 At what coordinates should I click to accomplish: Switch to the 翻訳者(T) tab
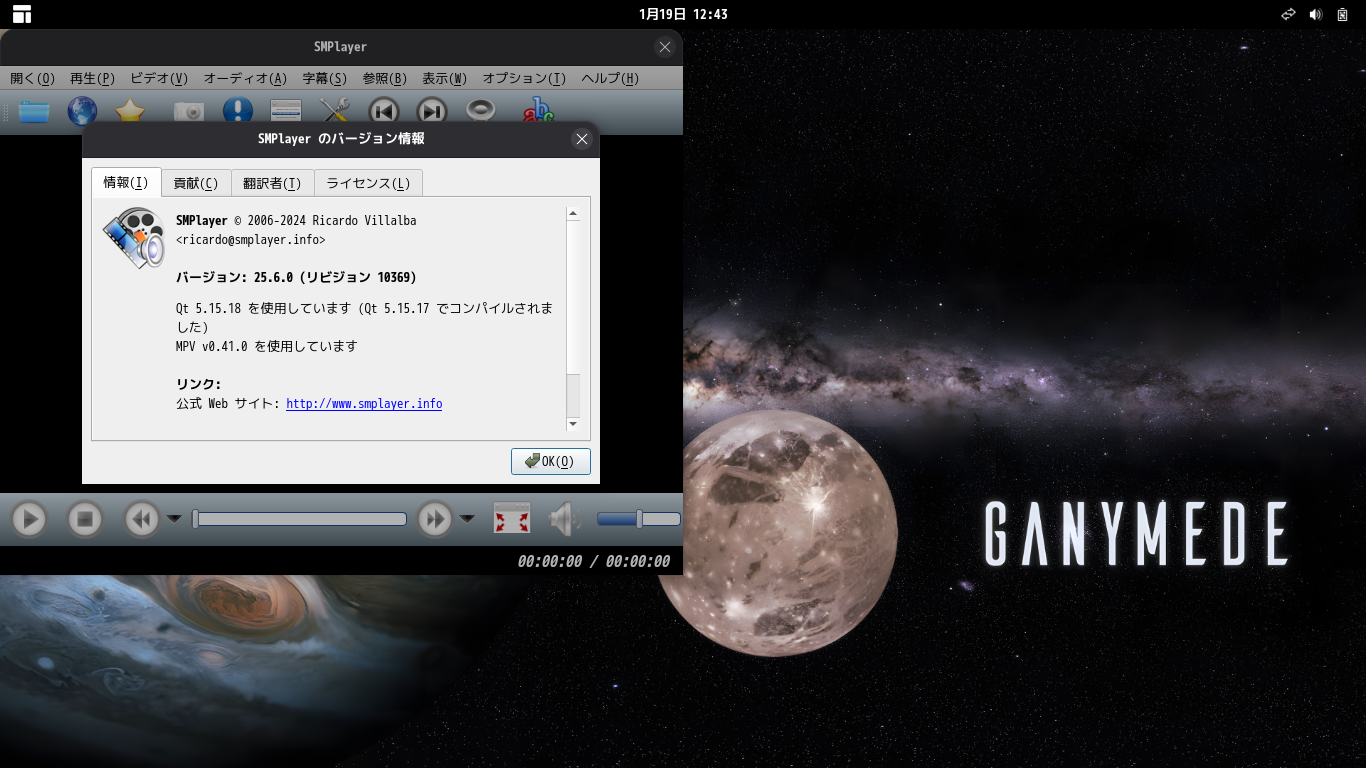tap(272, 183)
